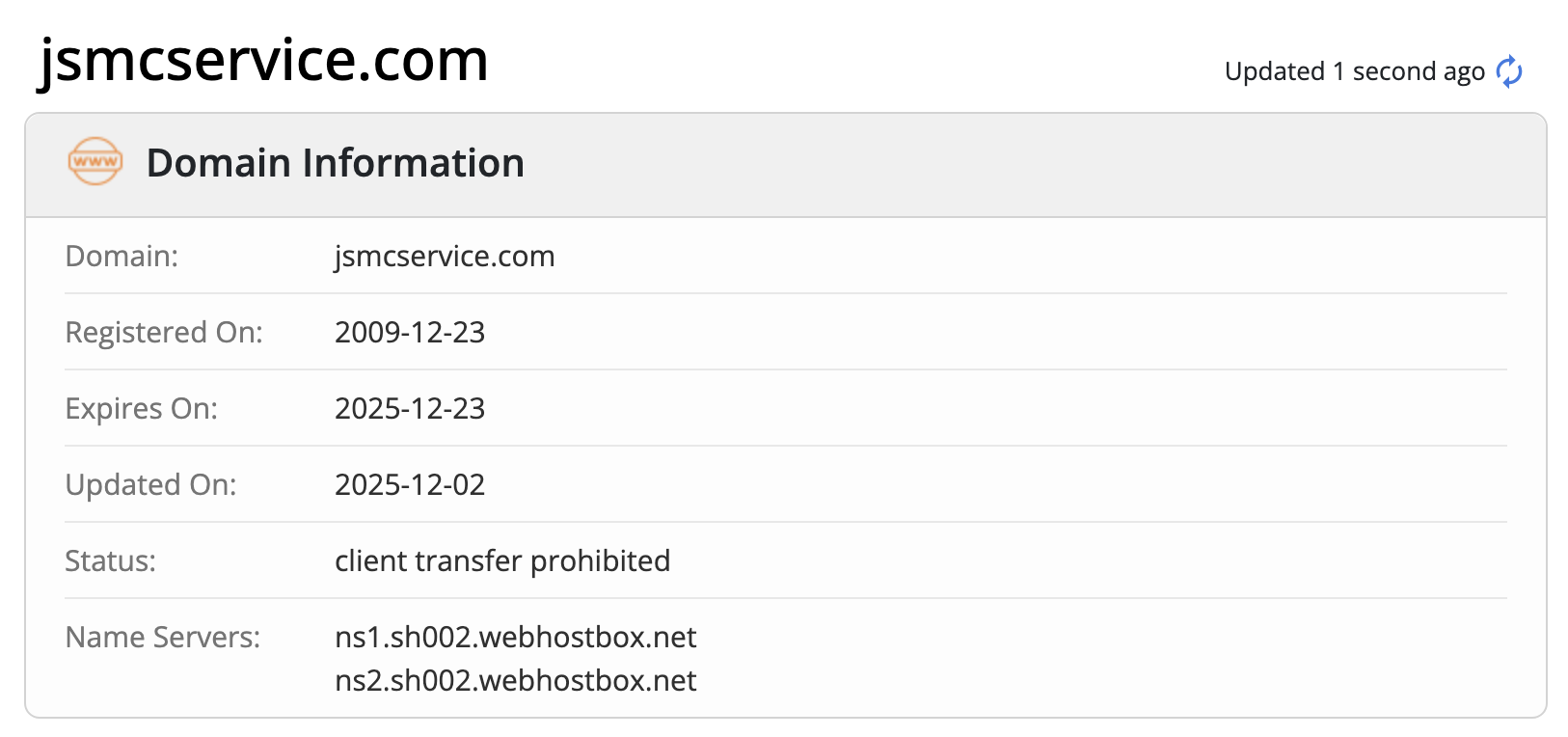Image resolution: width=1568 pixels, height=737 pixels.
Task: Click the "Updated On:" label
Action: pyautogui.click(x=150, y=485)
